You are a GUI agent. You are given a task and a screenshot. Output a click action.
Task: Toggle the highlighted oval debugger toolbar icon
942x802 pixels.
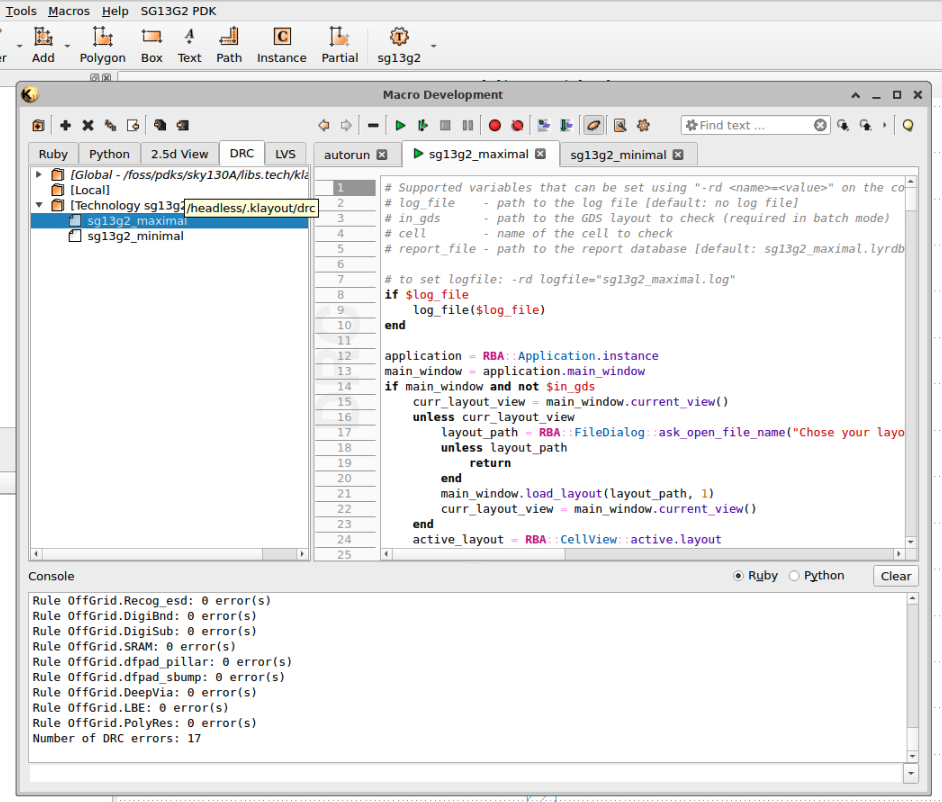(593, 125)
